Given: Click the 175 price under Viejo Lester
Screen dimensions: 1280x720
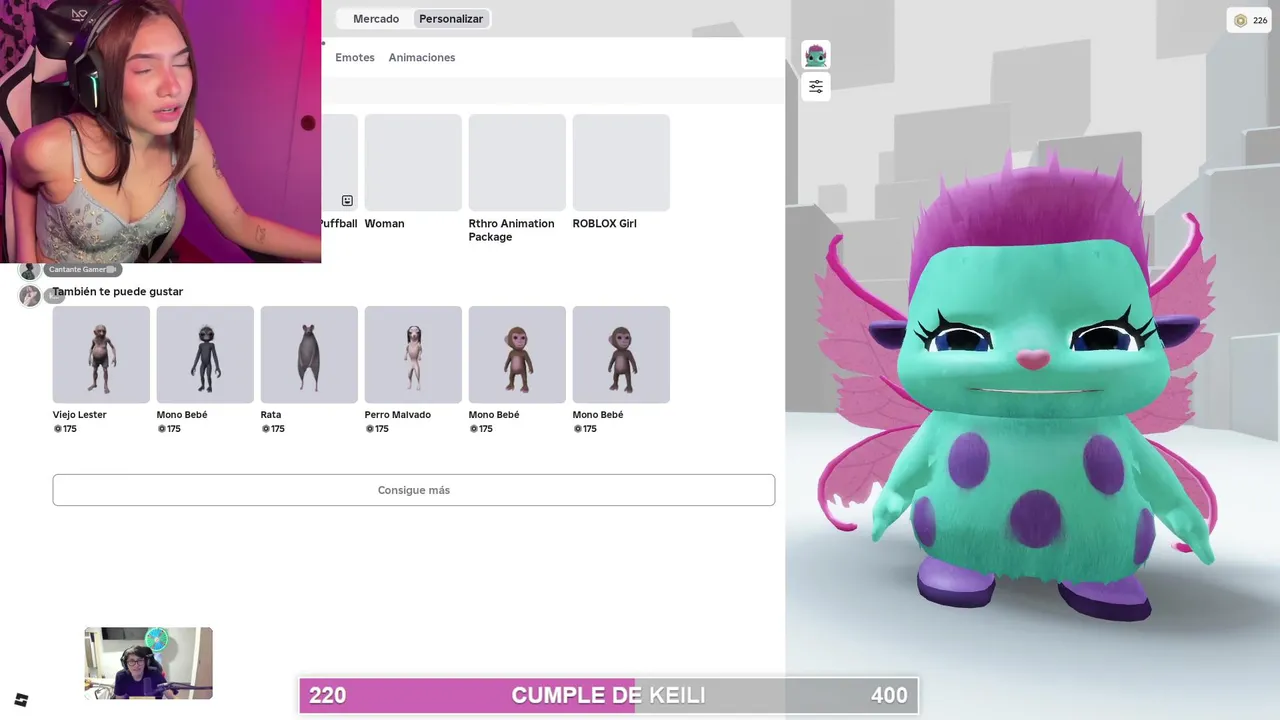Looking at the screenshot, I should pyautogui.click(x=65, y=429).
